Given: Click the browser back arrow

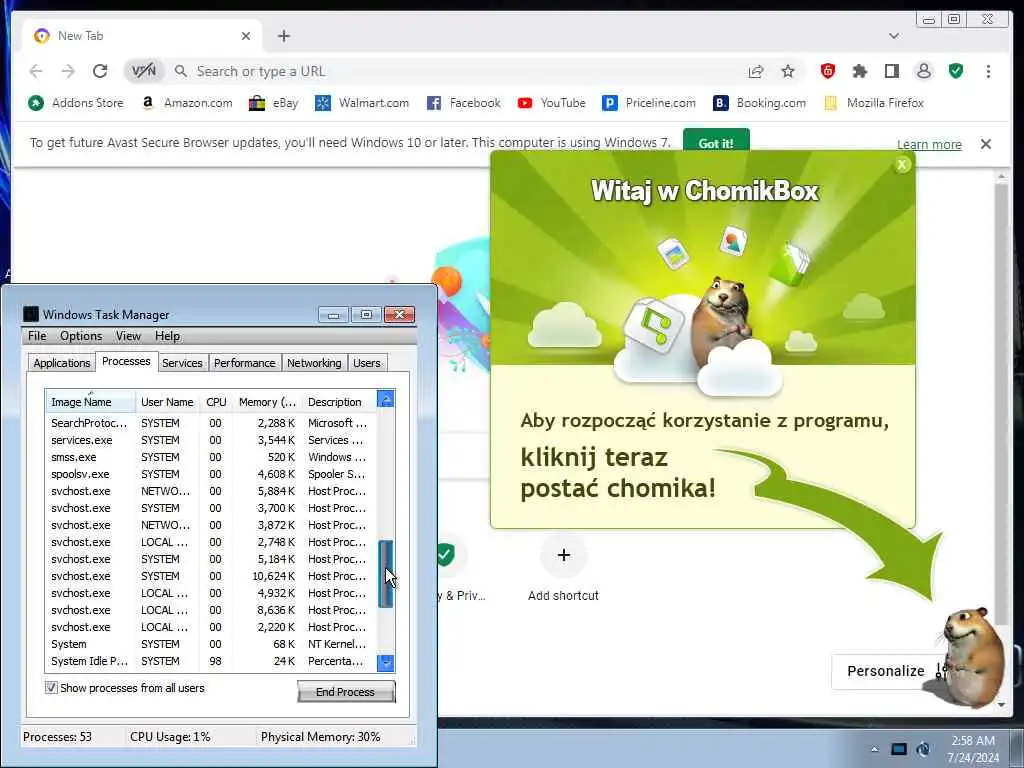Looking at the screenshot, I should tap(36, 71).
